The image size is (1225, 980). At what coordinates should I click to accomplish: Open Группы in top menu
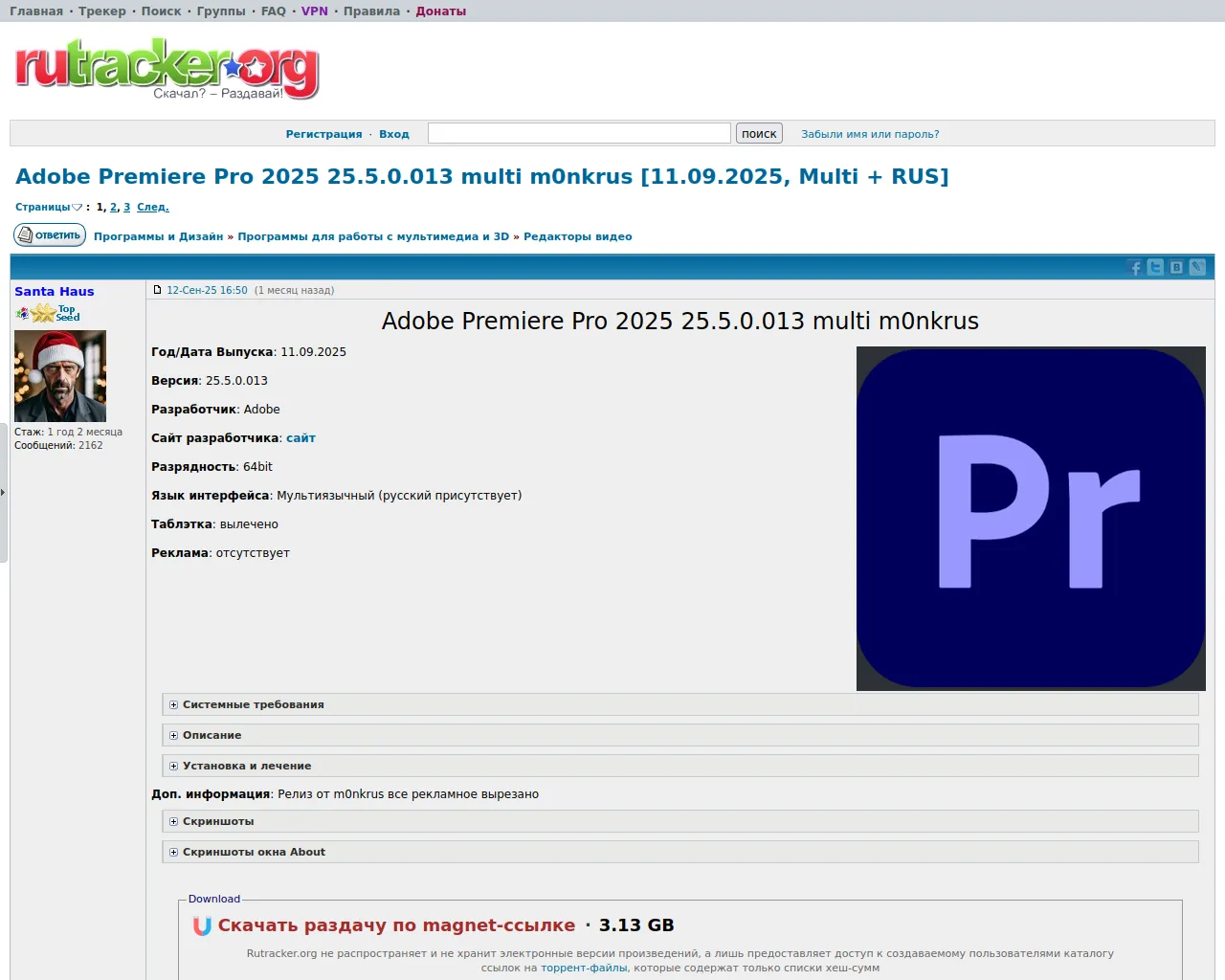221,11
